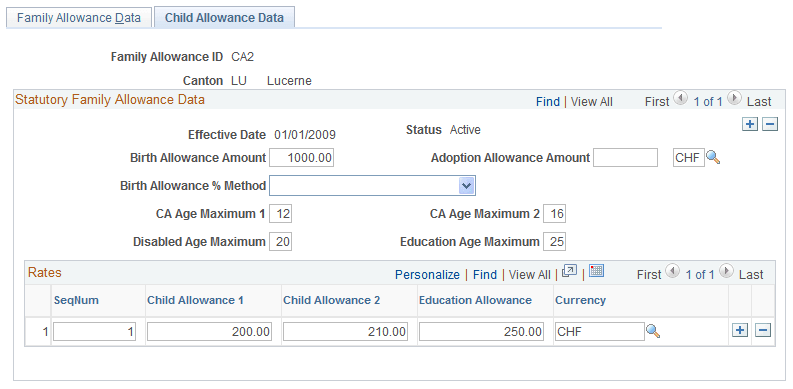Show previous row arrow in Rates grid

[x=673, y=271]
